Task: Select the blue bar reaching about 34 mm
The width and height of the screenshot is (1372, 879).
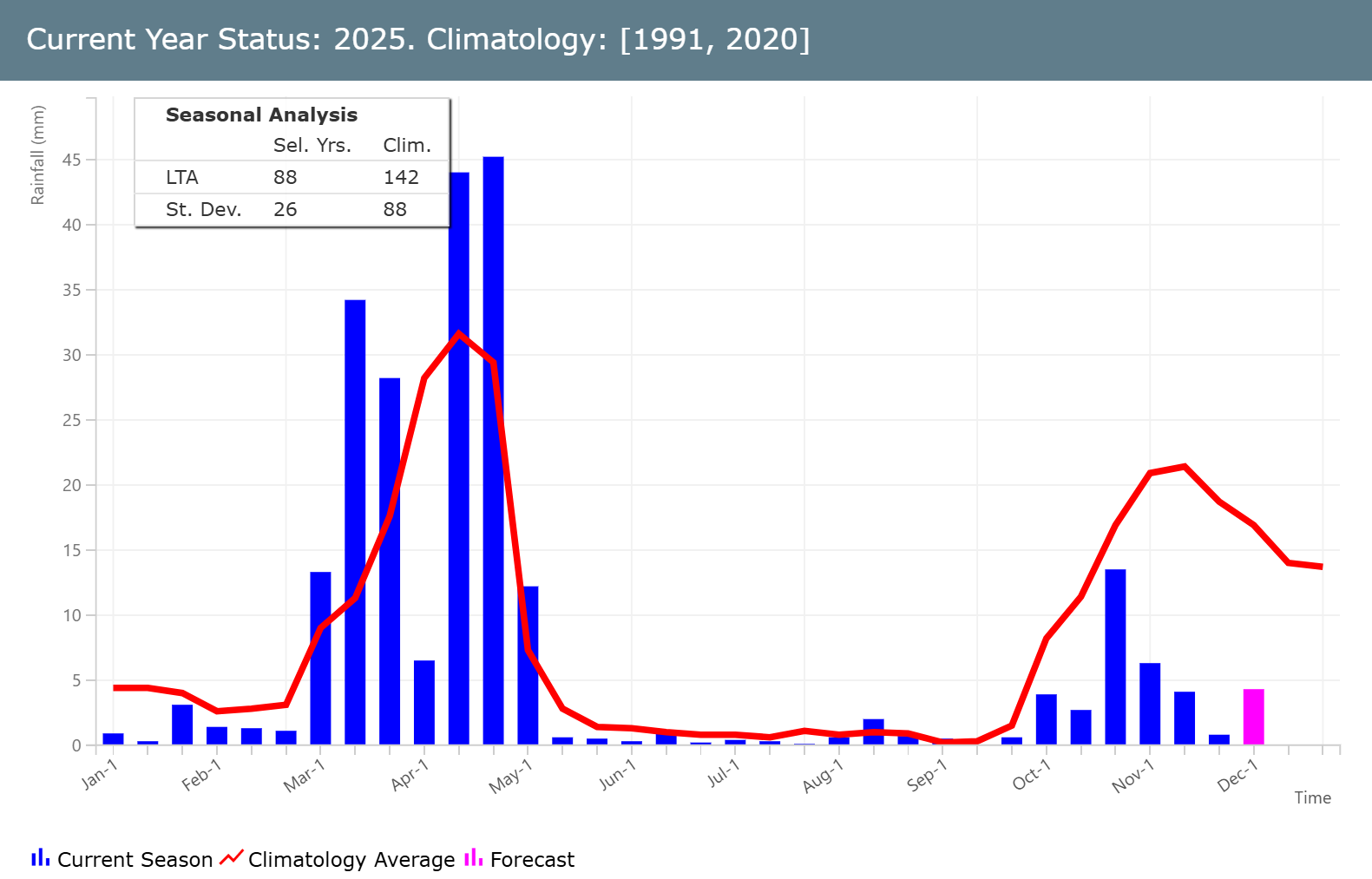Action: [355, 521]
